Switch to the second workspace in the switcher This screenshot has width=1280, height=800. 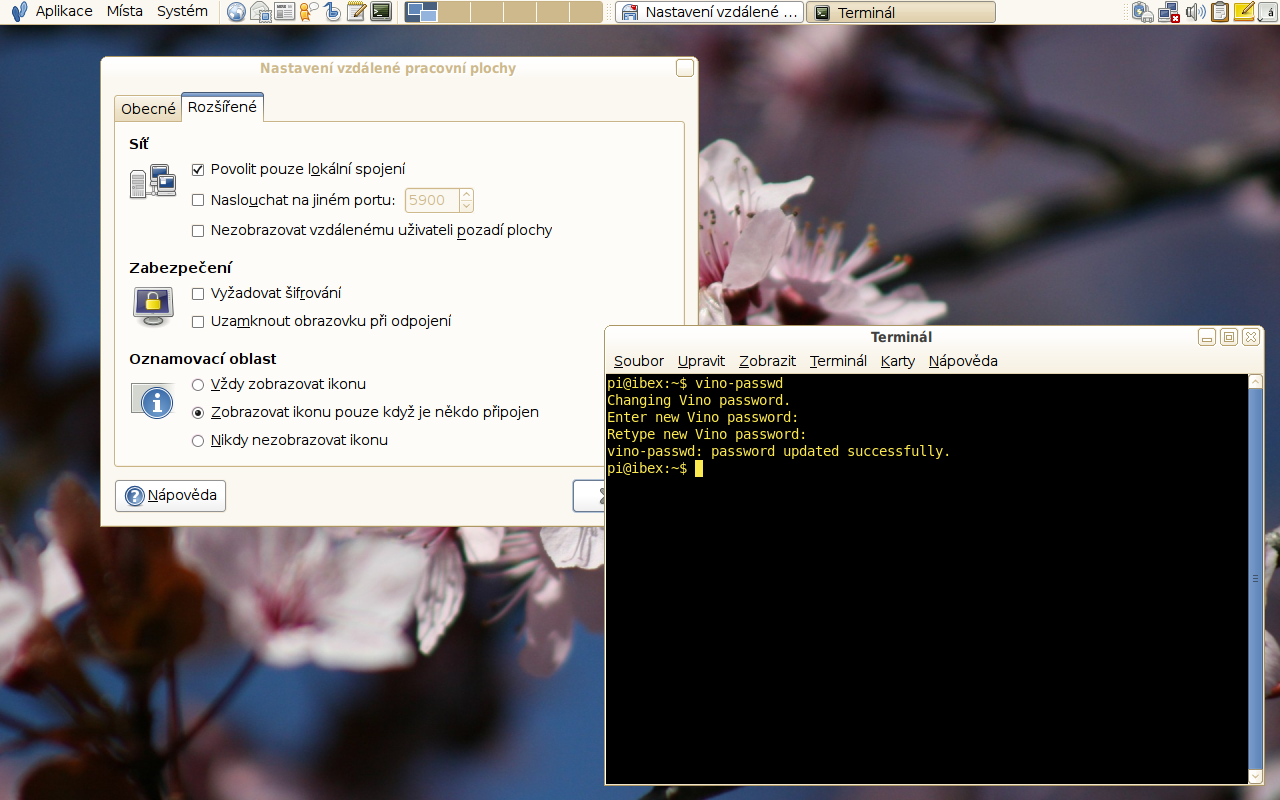pos(454,12)
